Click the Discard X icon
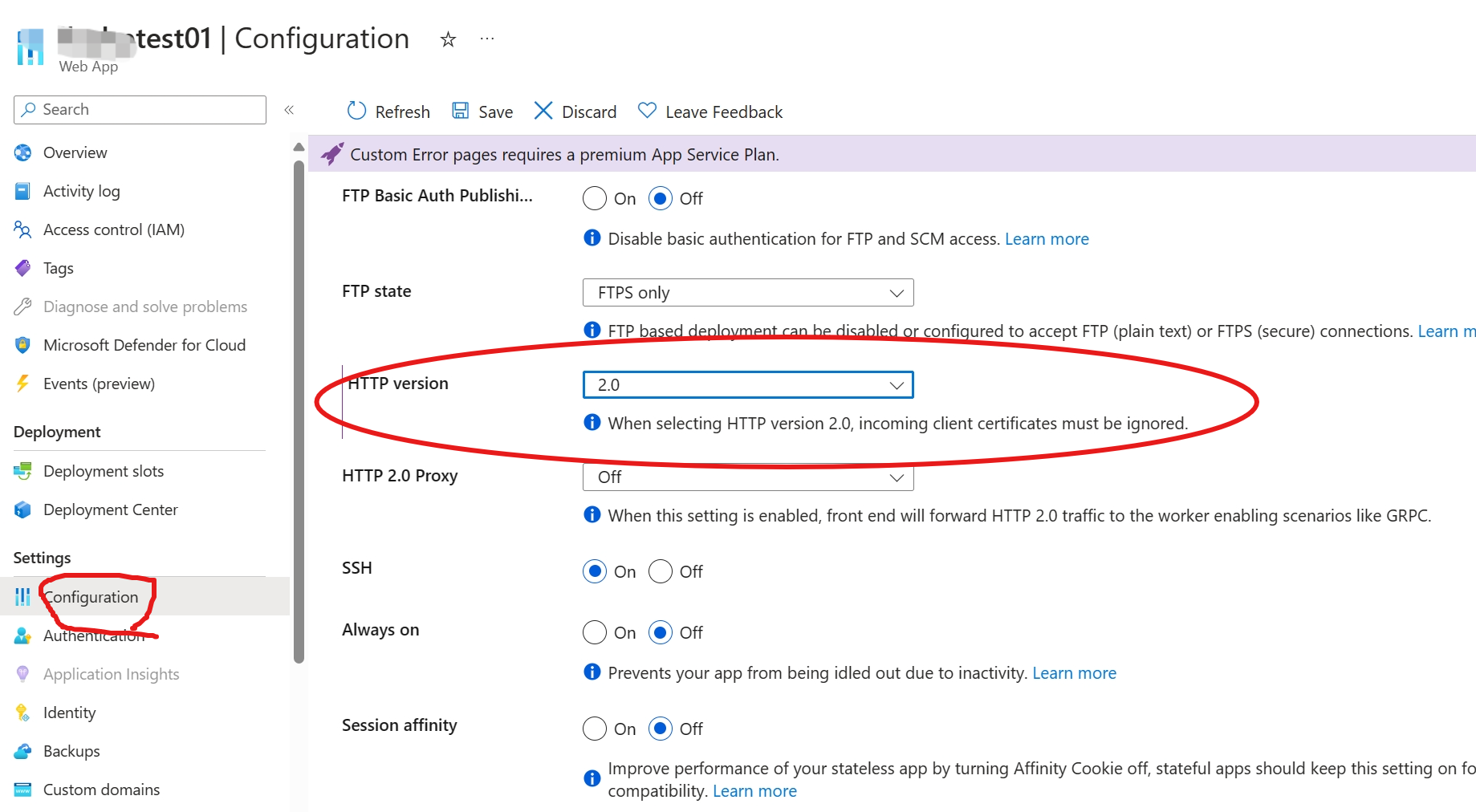Viewport: 1476px width, 812px height. coord(543,111)
